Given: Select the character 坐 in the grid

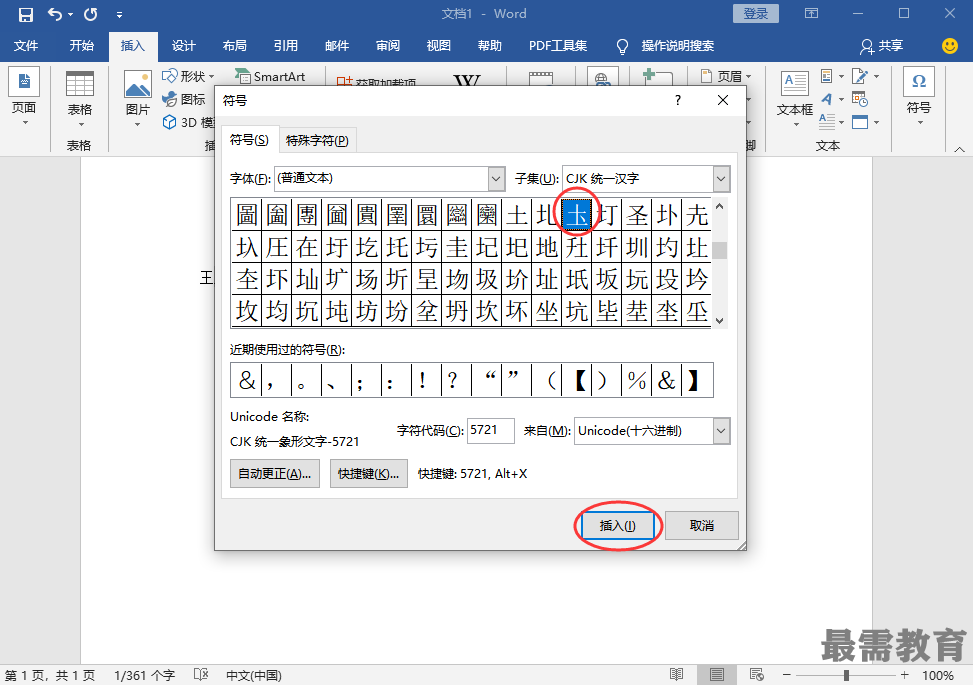Looking at the screenshot, I should tap(547, 311).
